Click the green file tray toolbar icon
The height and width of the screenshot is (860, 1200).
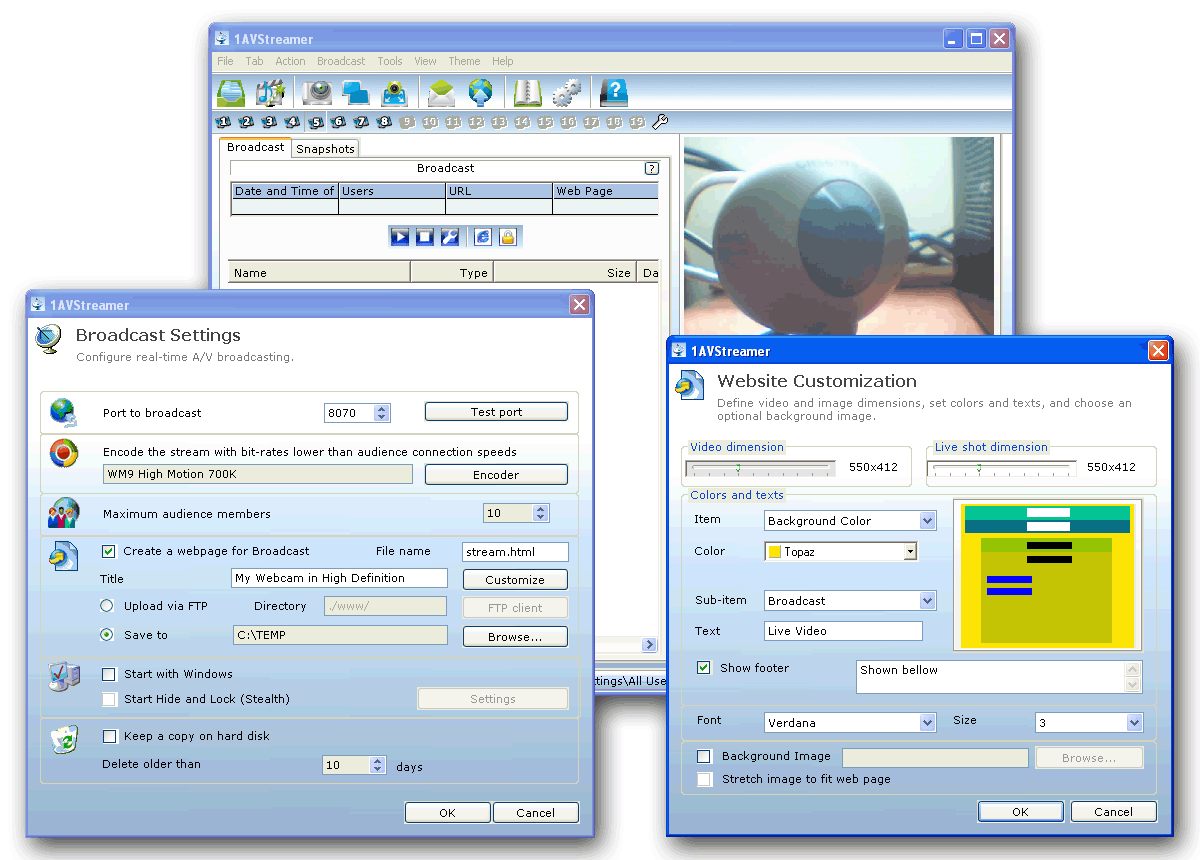point(231,93)
